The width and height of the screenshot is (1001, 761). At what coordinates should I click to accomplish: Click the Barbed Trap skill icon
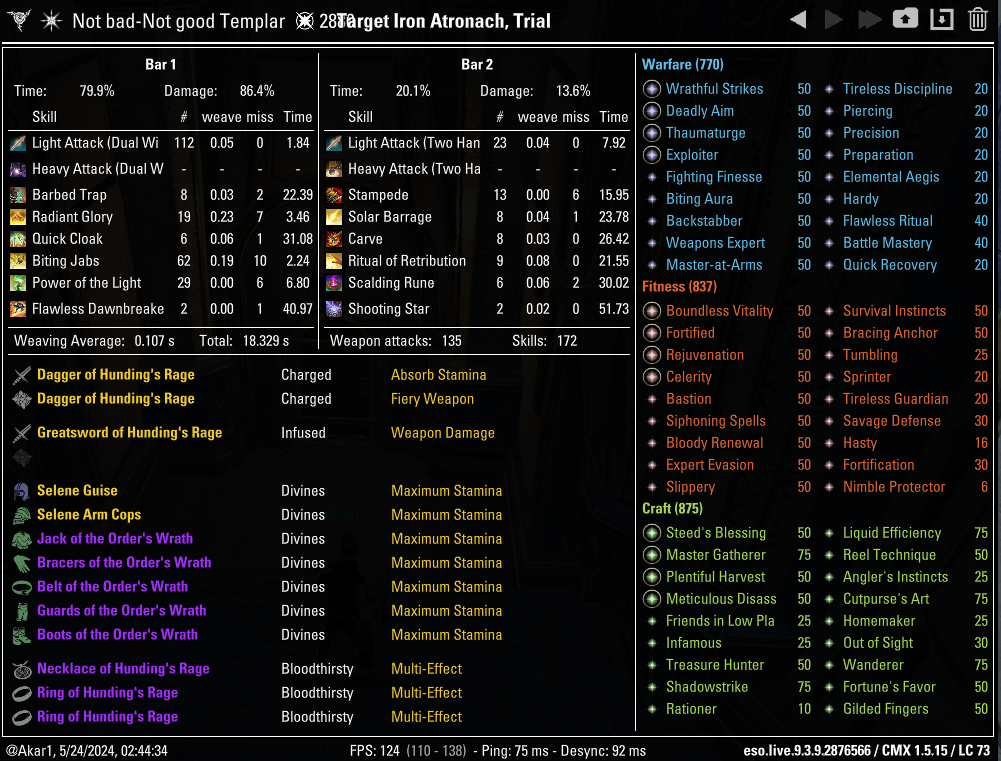coord(18,195)
